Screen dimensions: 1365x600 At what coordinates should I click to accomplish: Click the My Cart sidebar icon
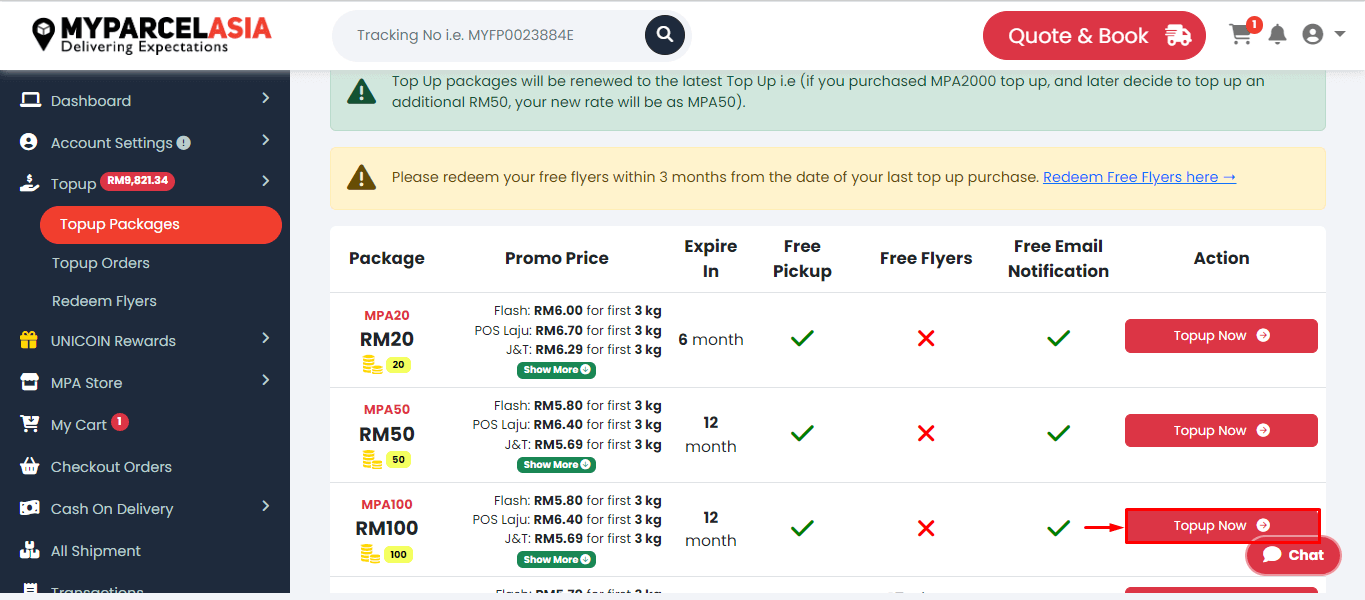click(x=30, y=424)
